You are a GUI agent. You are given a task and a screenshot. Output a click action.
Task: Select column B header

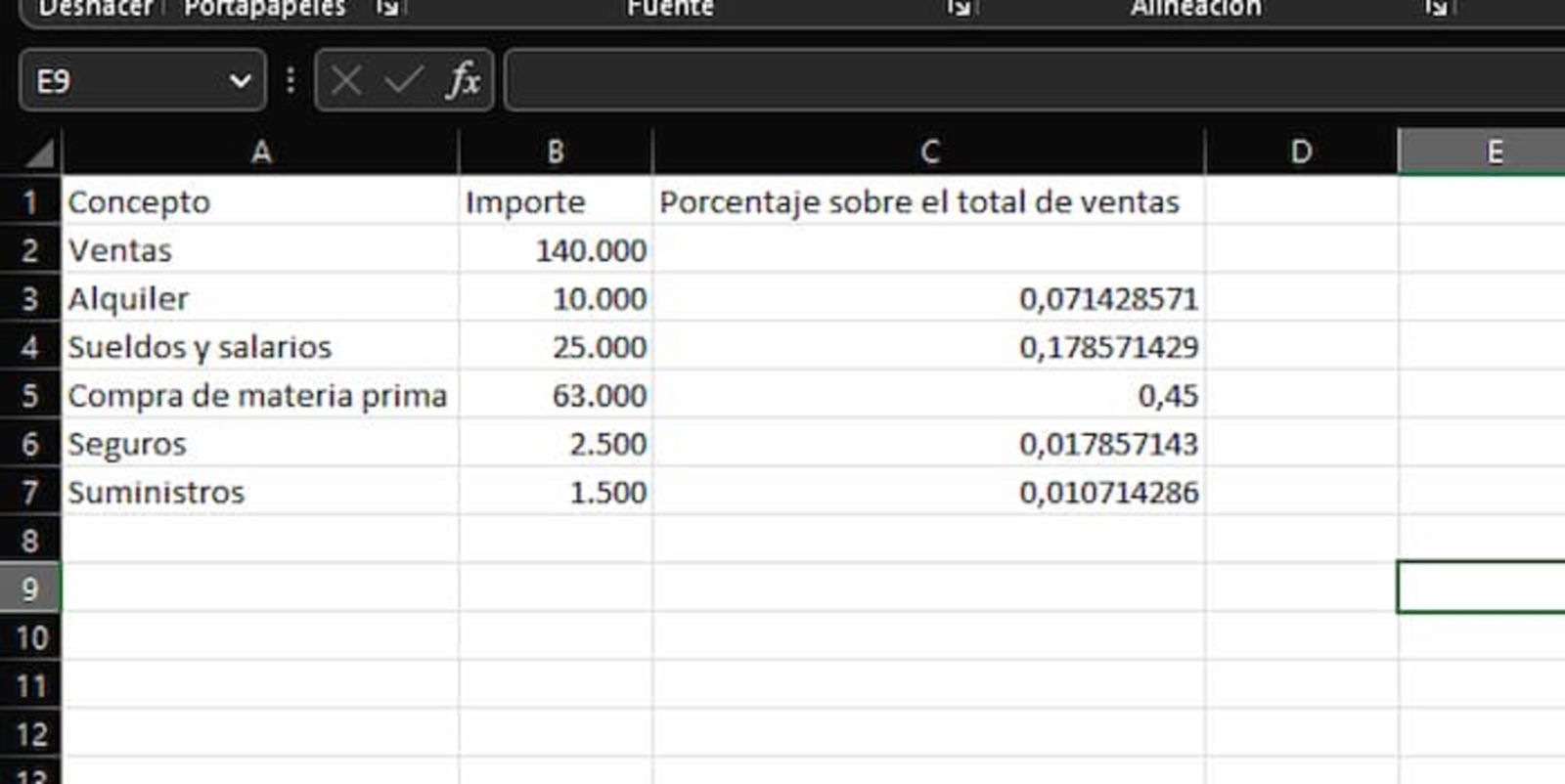(556, 152)
